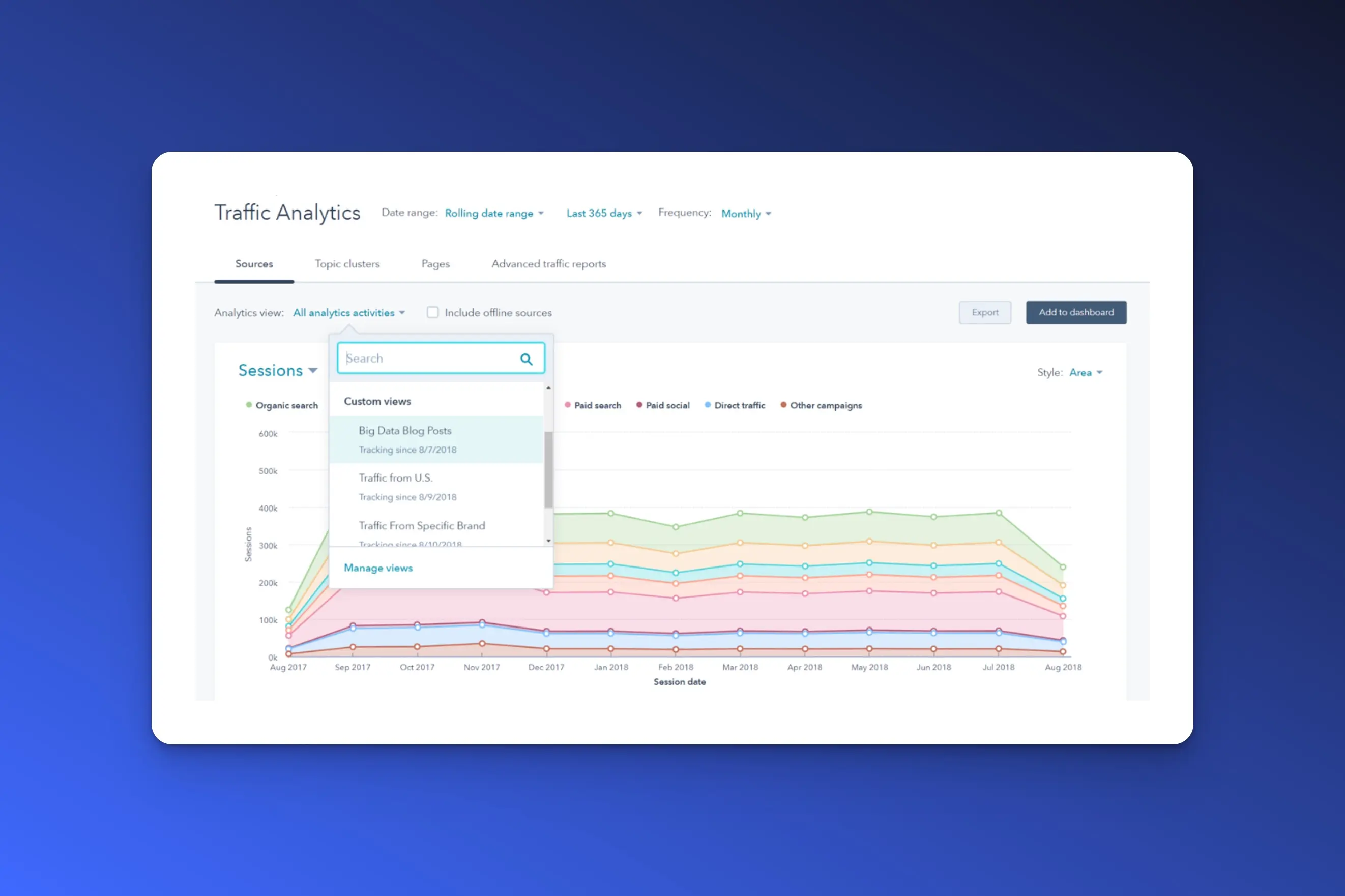Screen dimensions: 1345x896
Task: Toggle Direct traffic legend dot
Action: [708, 405]
